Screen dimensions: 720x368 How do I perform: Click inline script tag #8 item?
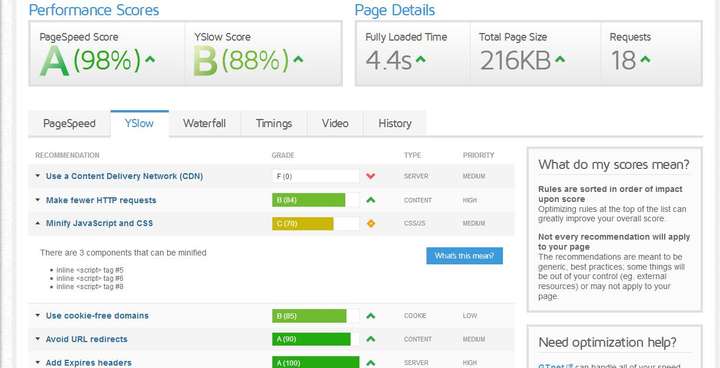pos(90,287)
